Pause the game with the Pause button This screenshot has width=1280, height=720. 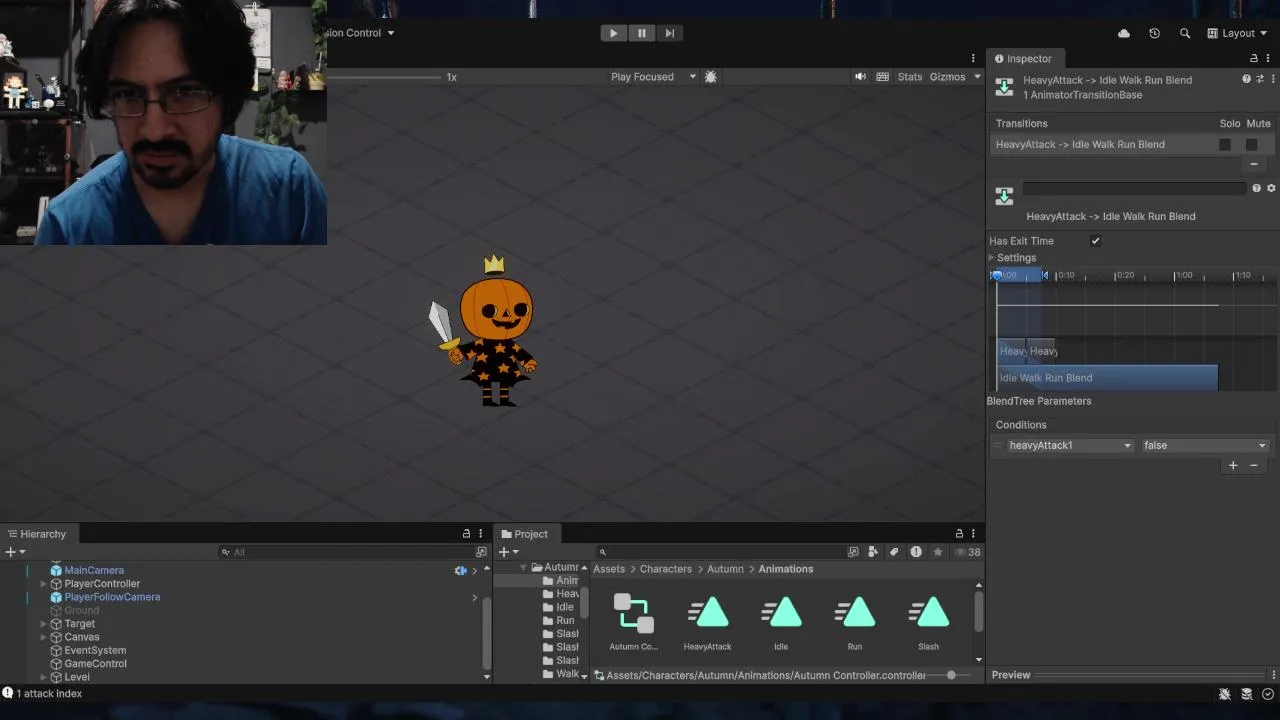[x=641, y=33]
